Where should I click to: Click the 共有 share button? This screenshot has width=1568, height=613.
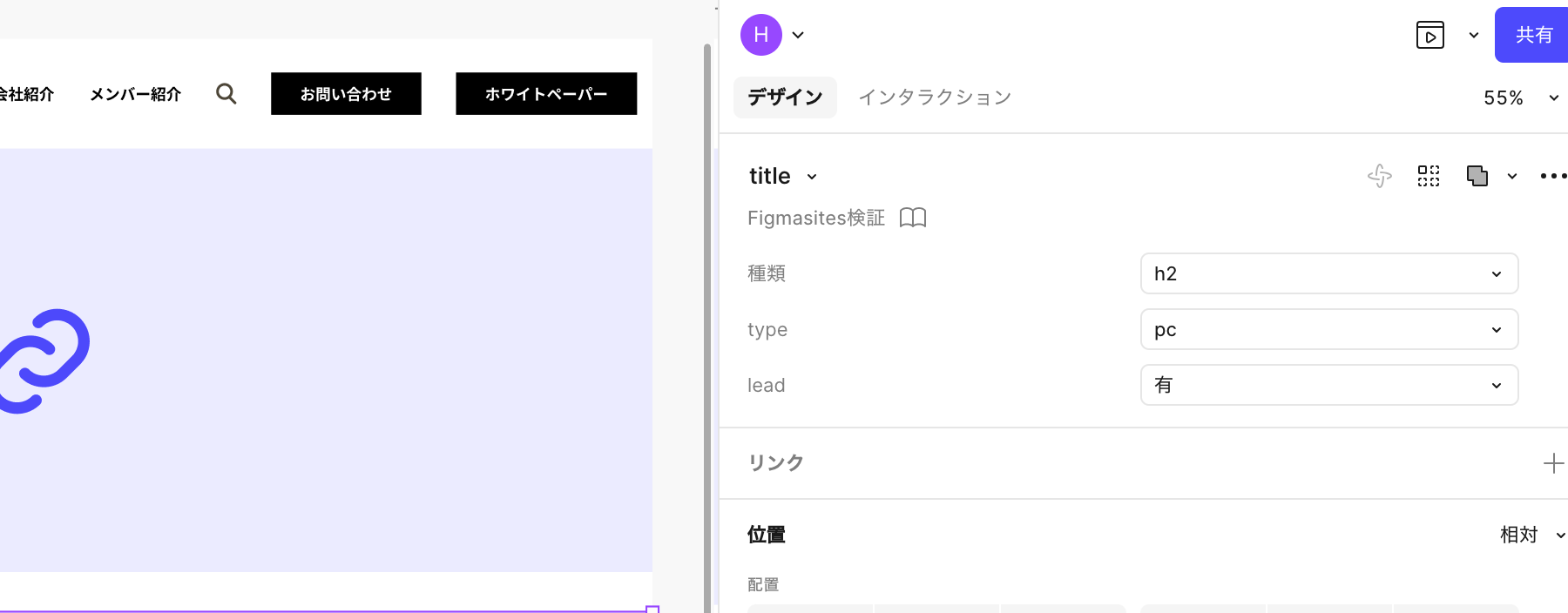[x=1533, y=35]
